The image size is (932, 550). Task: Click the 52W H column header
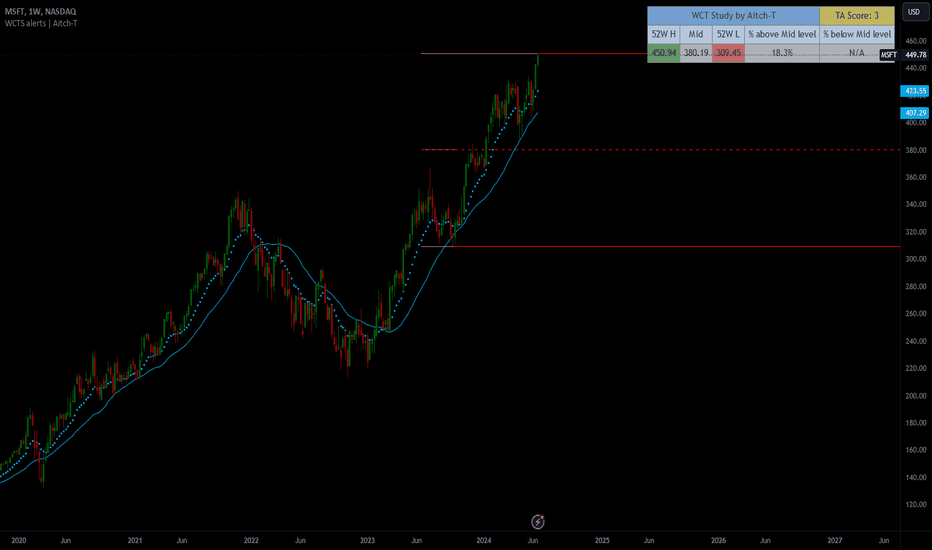(663, 34)
